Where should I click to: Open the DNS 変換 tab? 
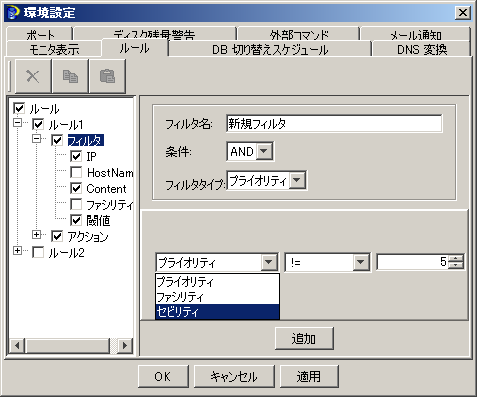pos(422,49)
